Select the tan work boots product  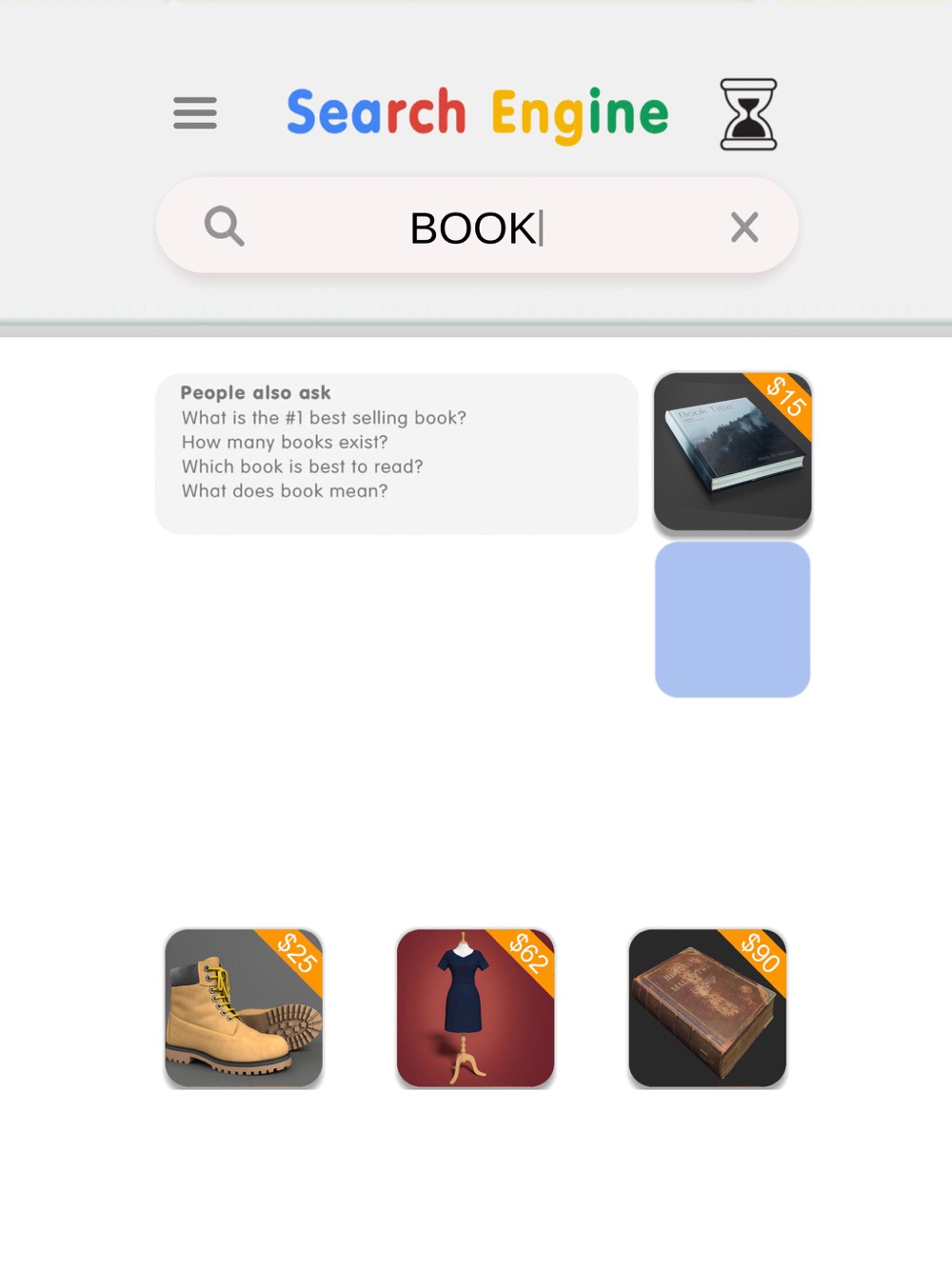click(244, 1008)
